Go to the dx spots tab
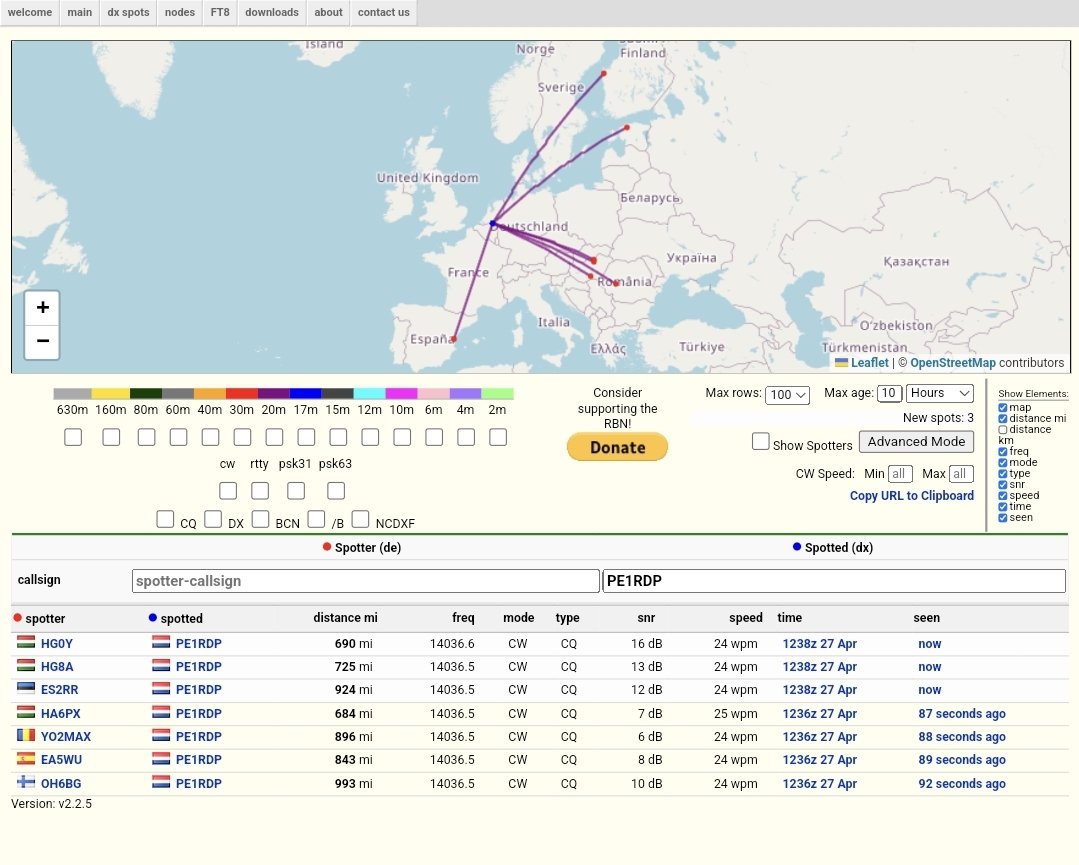The image size is (1079, 865). pos(128,12)
